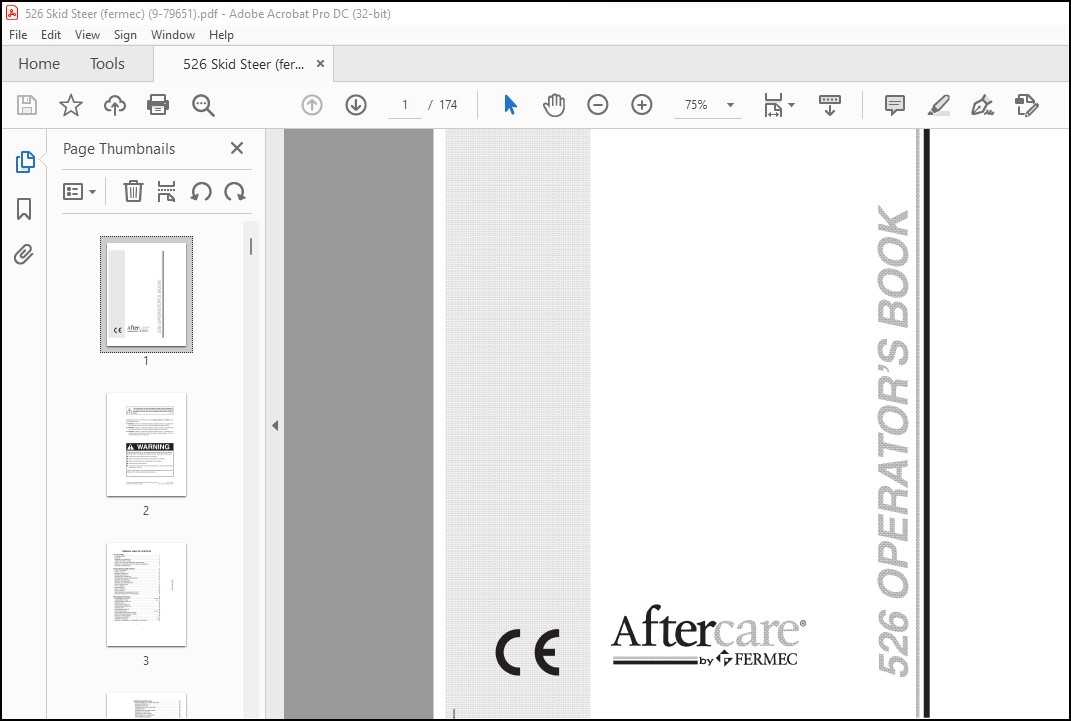The image size is (1071, 721).
Task: Expand the fit page options arrow
Action: (x=792, y=104)
